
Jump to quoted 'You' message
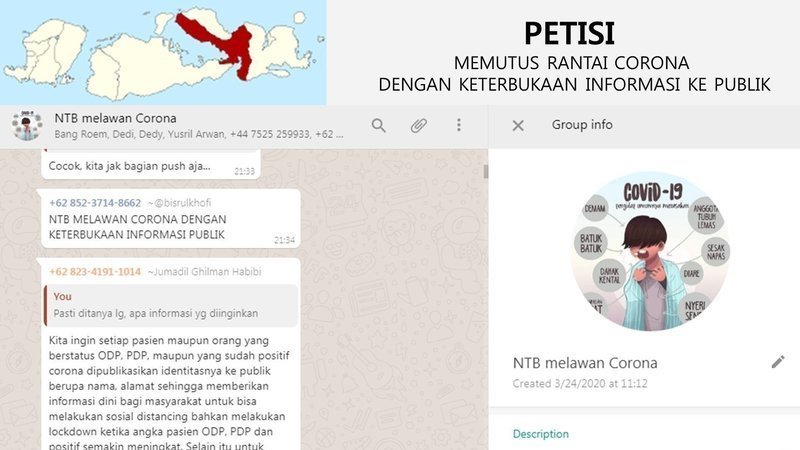pyautogui.click(x=171, y=306)
